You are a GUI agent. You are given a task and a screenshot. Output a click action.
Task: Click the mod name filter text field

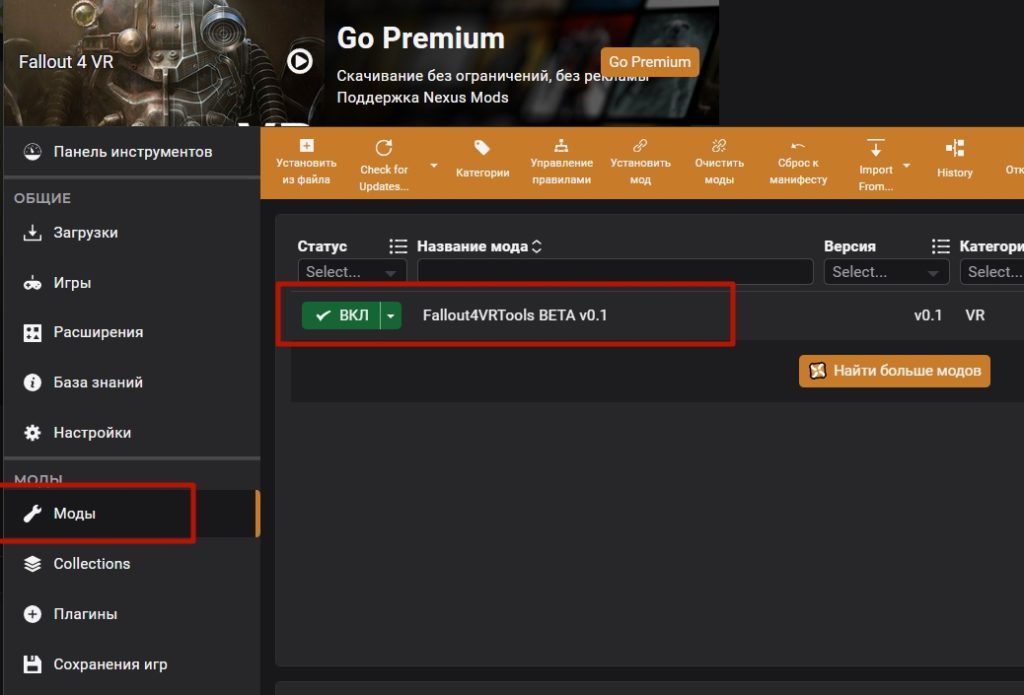pos(615,272)
